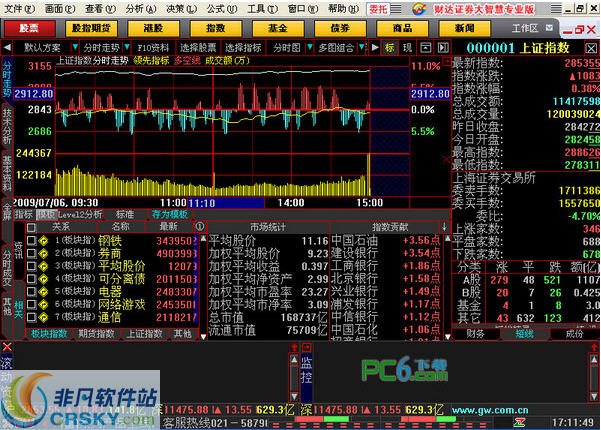Click the list scrollbar up arrow beside 钢铁 row
This screenshot has width=601, height=430.
pyautogui.click(x=203, y=238)
